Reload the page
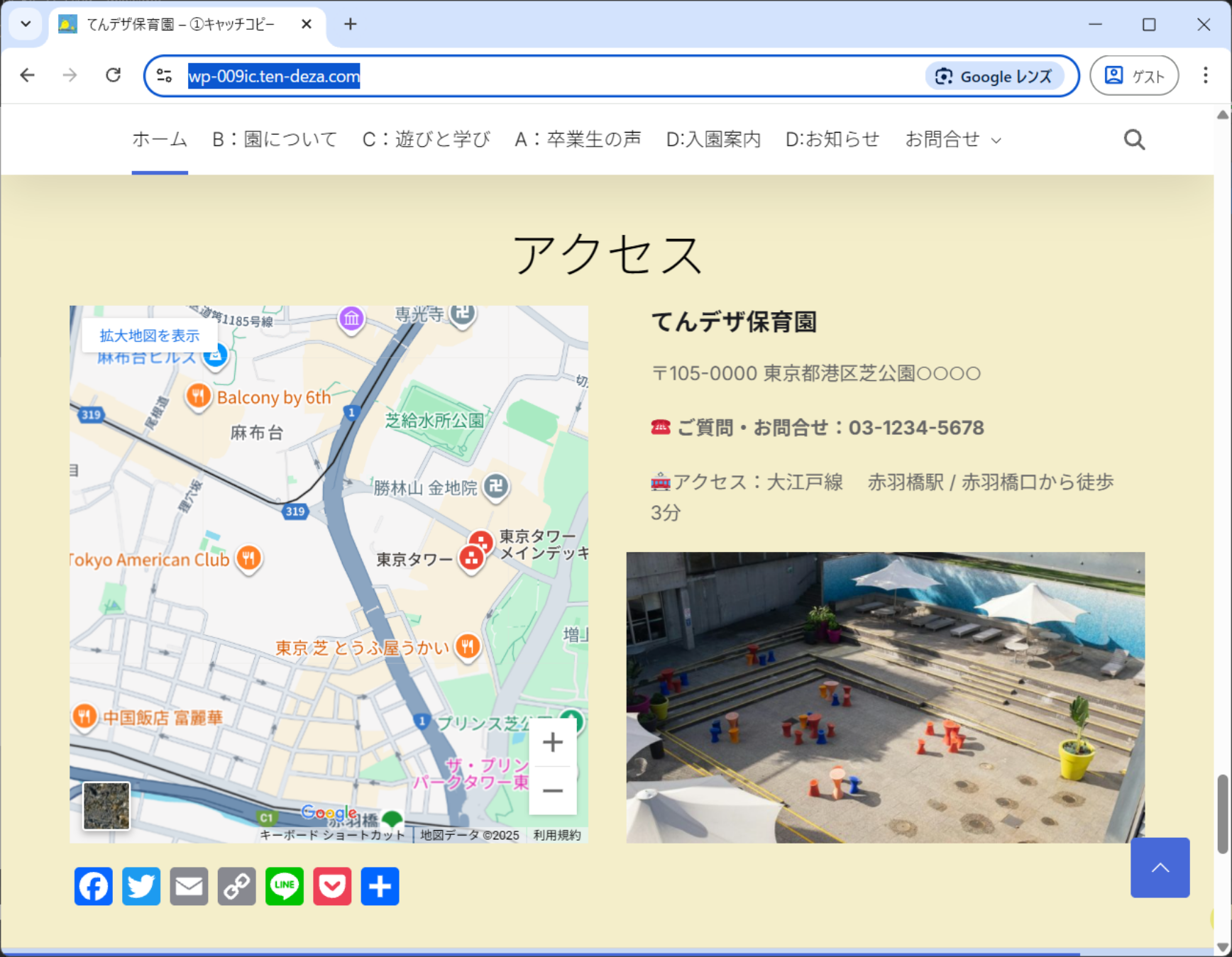 tap(113, 75)
